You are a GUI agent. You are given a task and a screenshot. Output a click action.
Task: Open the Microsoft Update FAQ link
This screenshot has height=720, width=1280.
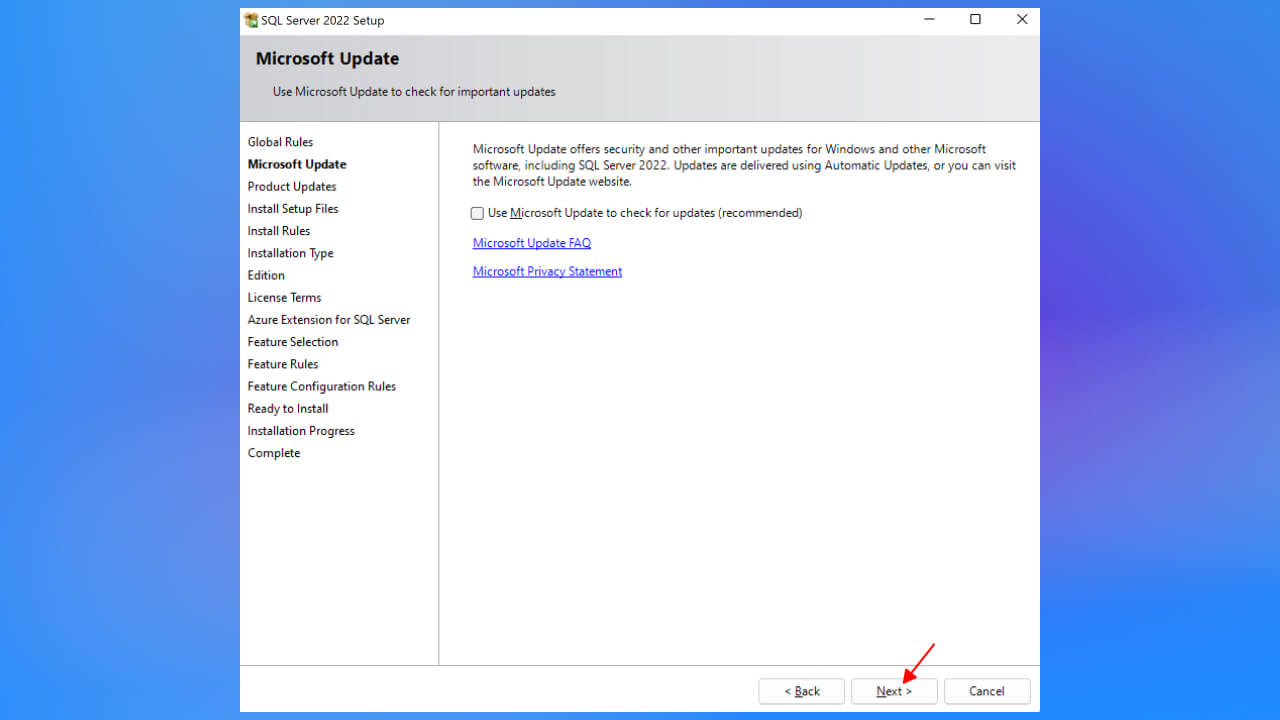tap(532, 243)
